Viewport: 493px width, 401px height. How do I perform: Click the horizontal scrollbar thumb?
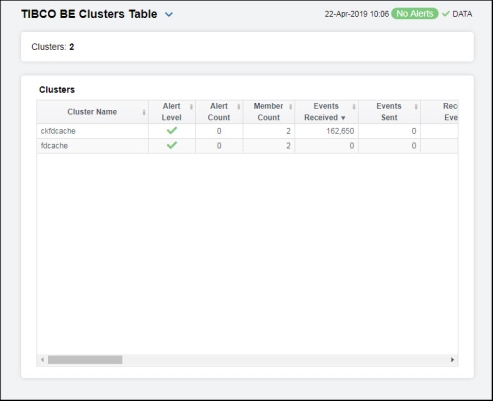85,360
